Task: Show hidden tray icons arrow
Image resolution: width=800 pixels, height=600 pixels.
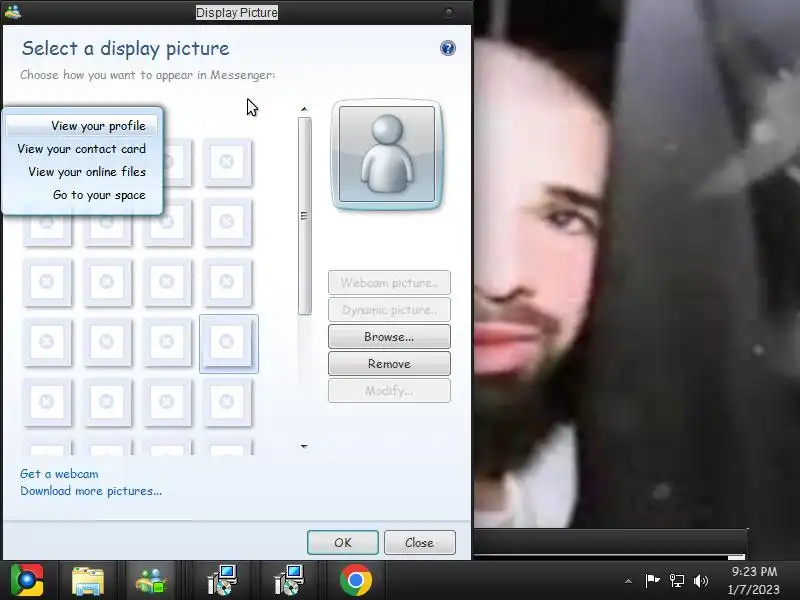Action: click(x=629, y=581)
